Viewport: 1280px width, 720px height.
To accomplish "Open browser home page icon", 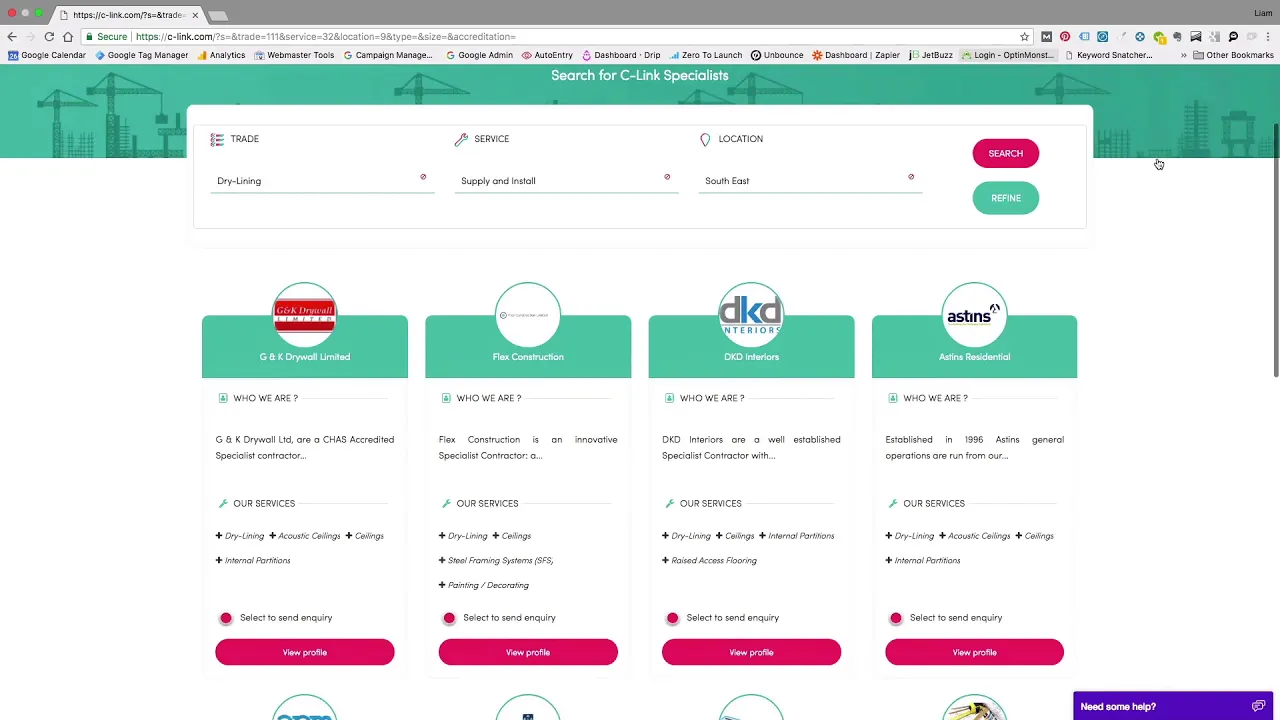I will click(68, 37).
